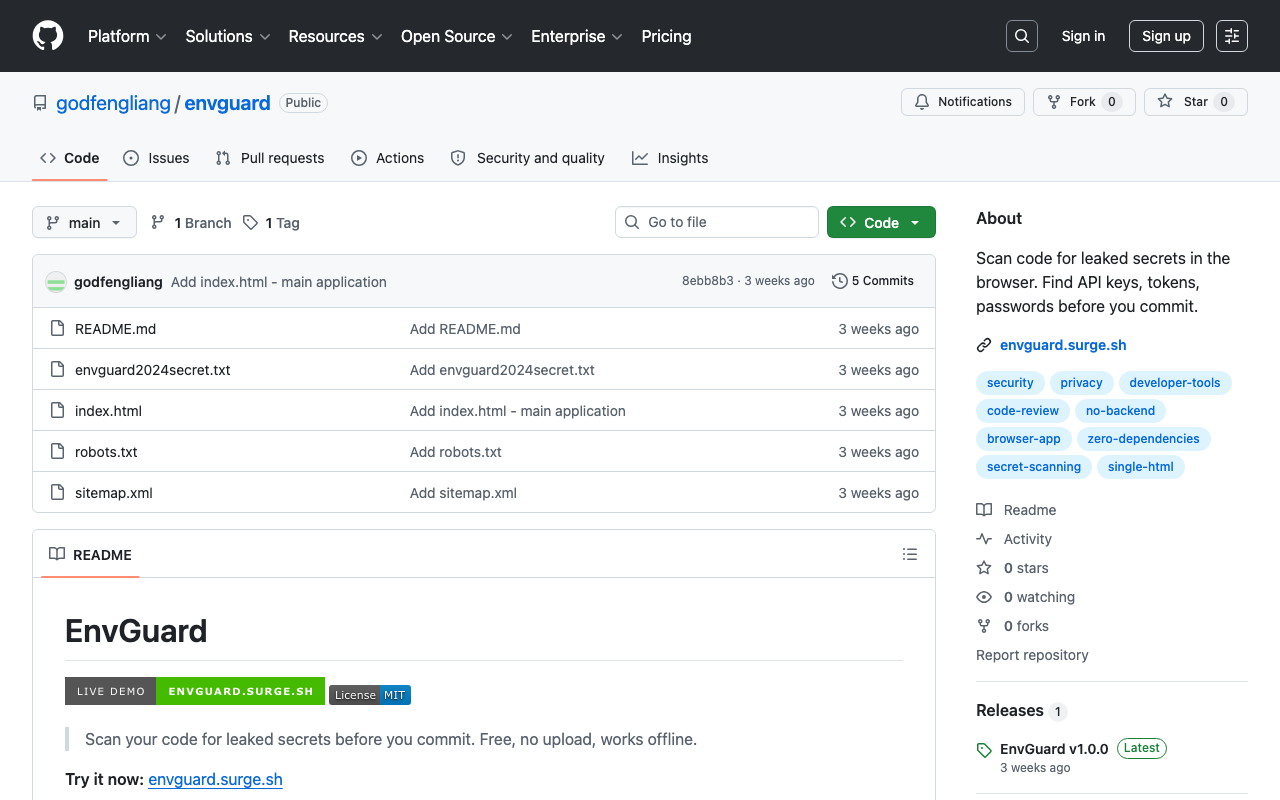Expand the Platform menu
The image size is (1280, 800).
coord(127,36)
